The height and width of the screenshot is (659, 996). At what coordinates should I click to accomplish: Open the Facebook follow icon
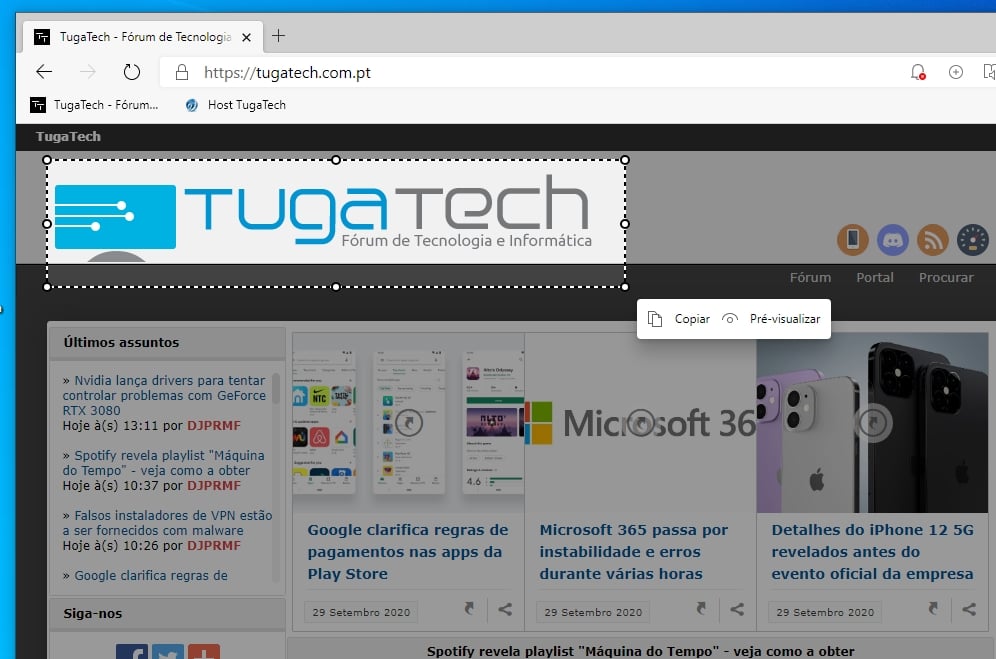click(x=131, y=652)
